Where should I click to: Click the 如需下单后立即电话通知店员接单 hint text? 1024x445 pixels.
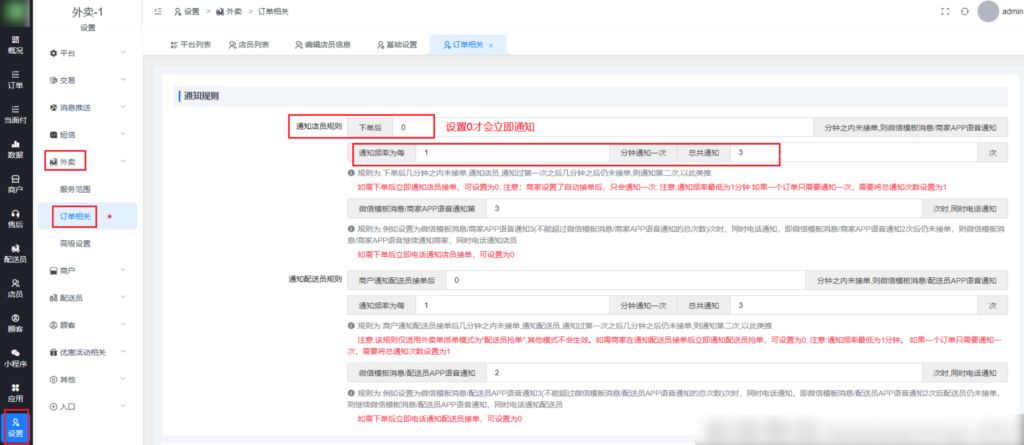436,255
